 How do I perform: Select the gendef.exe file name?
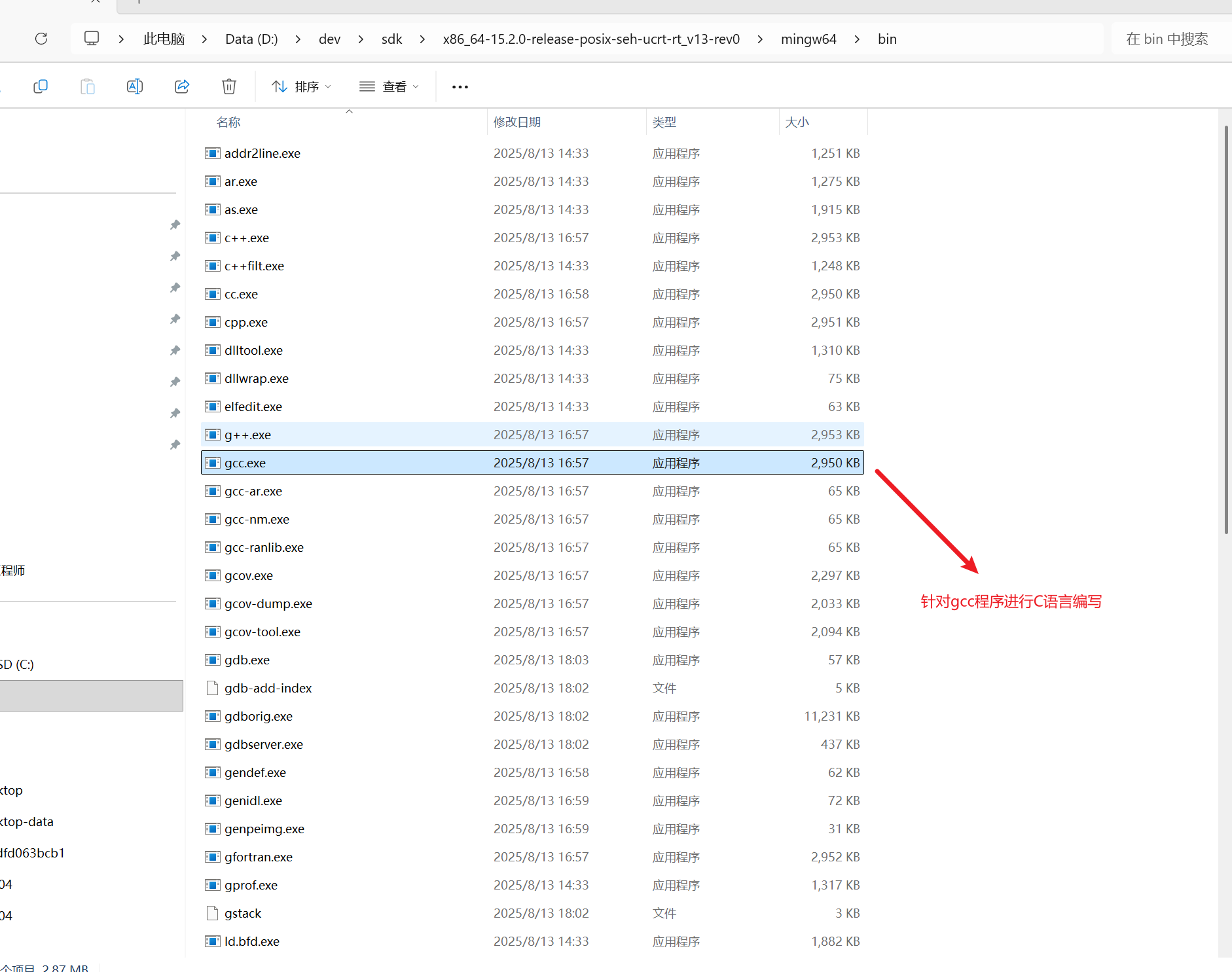pyautogui.click(x=255, y=772)
